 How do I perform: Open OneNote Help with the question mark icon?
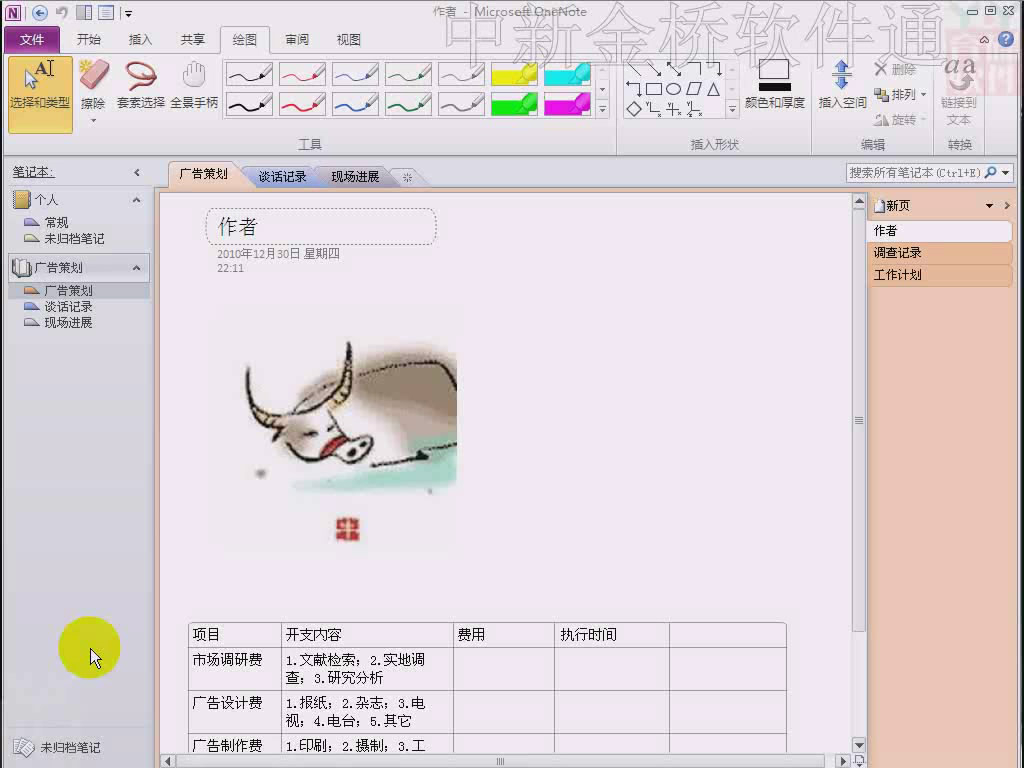pos(1006,39)
